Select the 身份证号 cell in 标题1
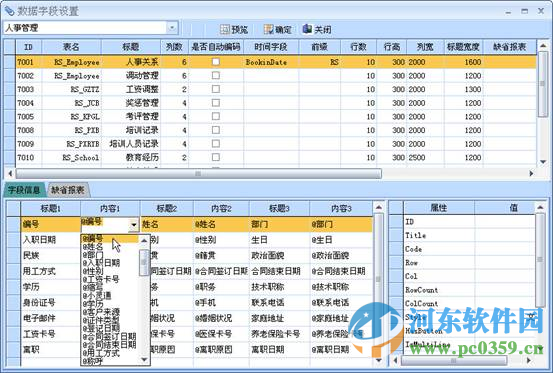Screen dimensions: 553x373 coord(50,302)
